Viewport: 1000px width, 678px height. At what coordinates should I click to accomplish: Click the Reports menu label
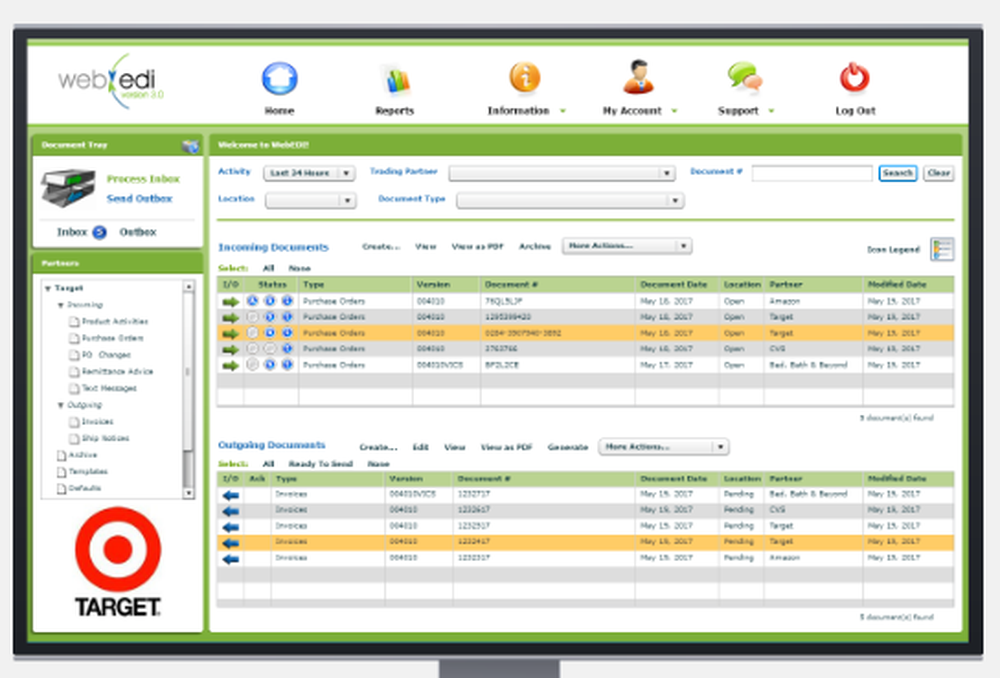coord(395,111)
